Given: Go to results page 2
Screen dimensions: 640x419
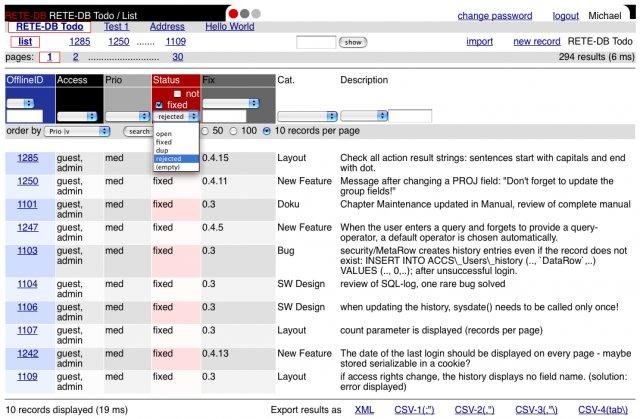Looking at the screenshot, I should (x=76, y=57).
